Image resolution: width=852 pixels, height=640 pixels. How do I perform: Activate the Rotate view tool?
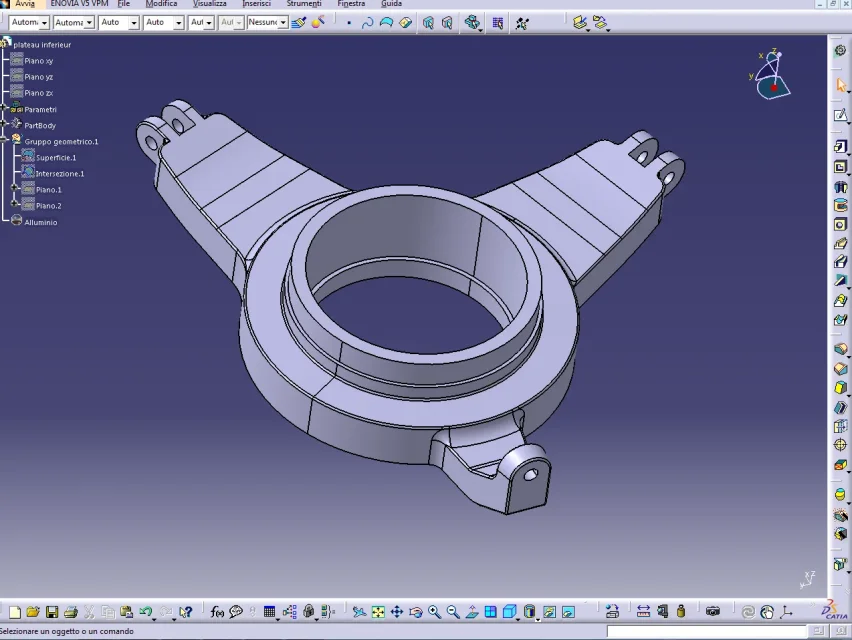coord(416,612)
